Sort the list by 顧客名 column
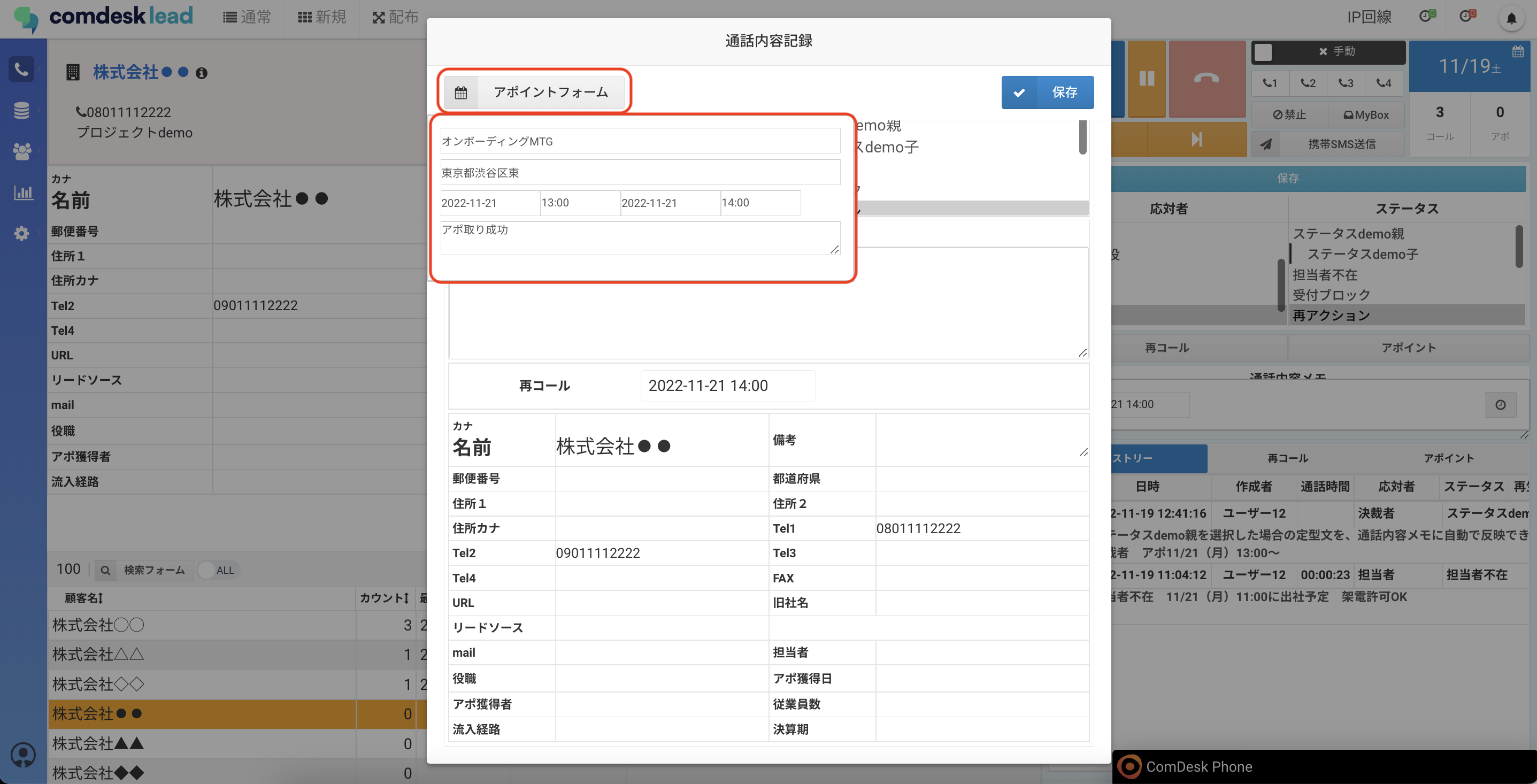Screen dimensions: 1537x784 point(83,598)
